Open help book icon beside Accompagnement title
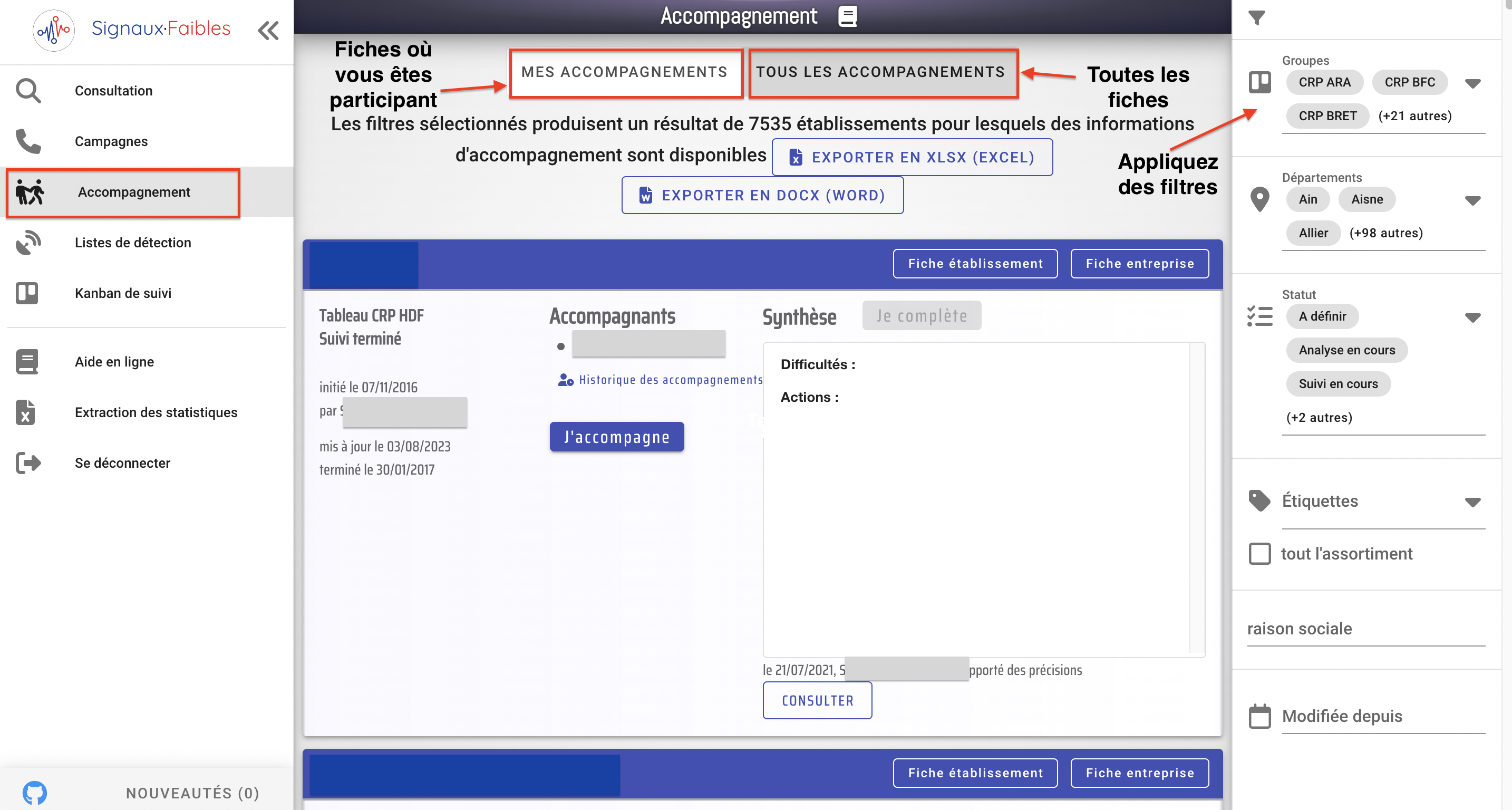The width and height of the screenshot is (1512, 810). click(x=847, y=16)
